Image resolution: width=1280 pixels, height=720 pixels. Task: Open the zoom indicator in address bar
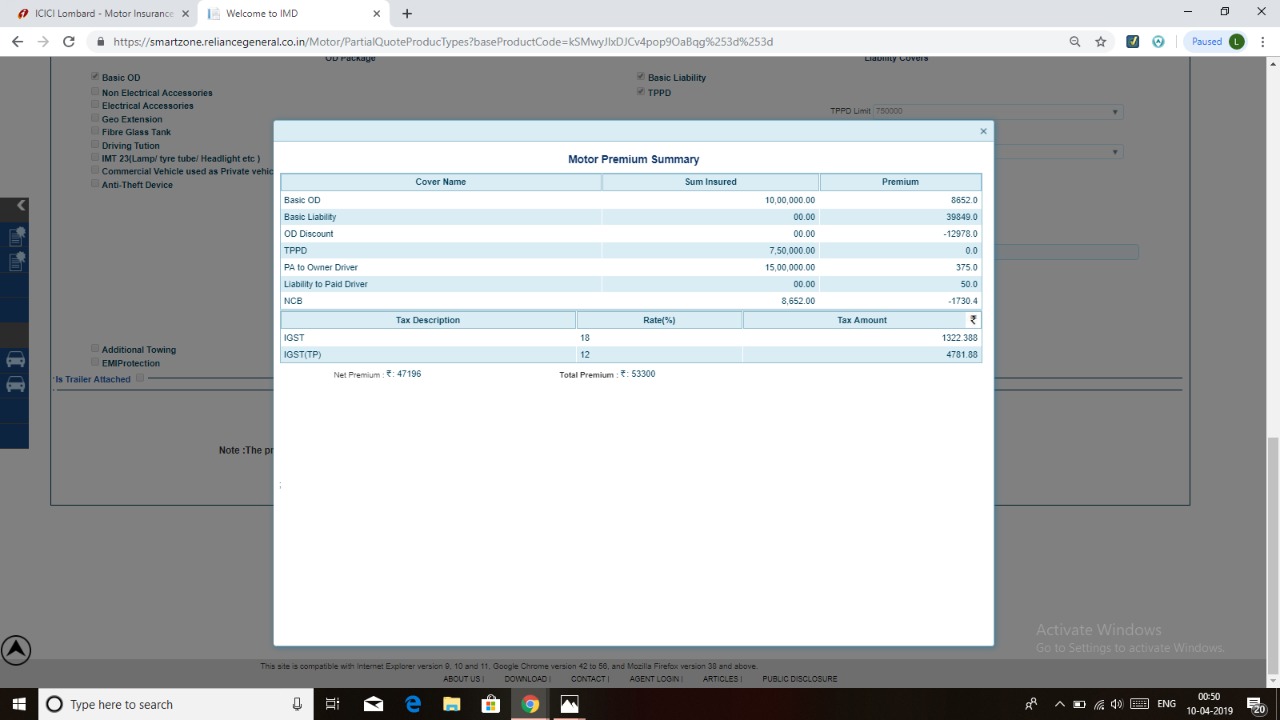[1075, 42]
